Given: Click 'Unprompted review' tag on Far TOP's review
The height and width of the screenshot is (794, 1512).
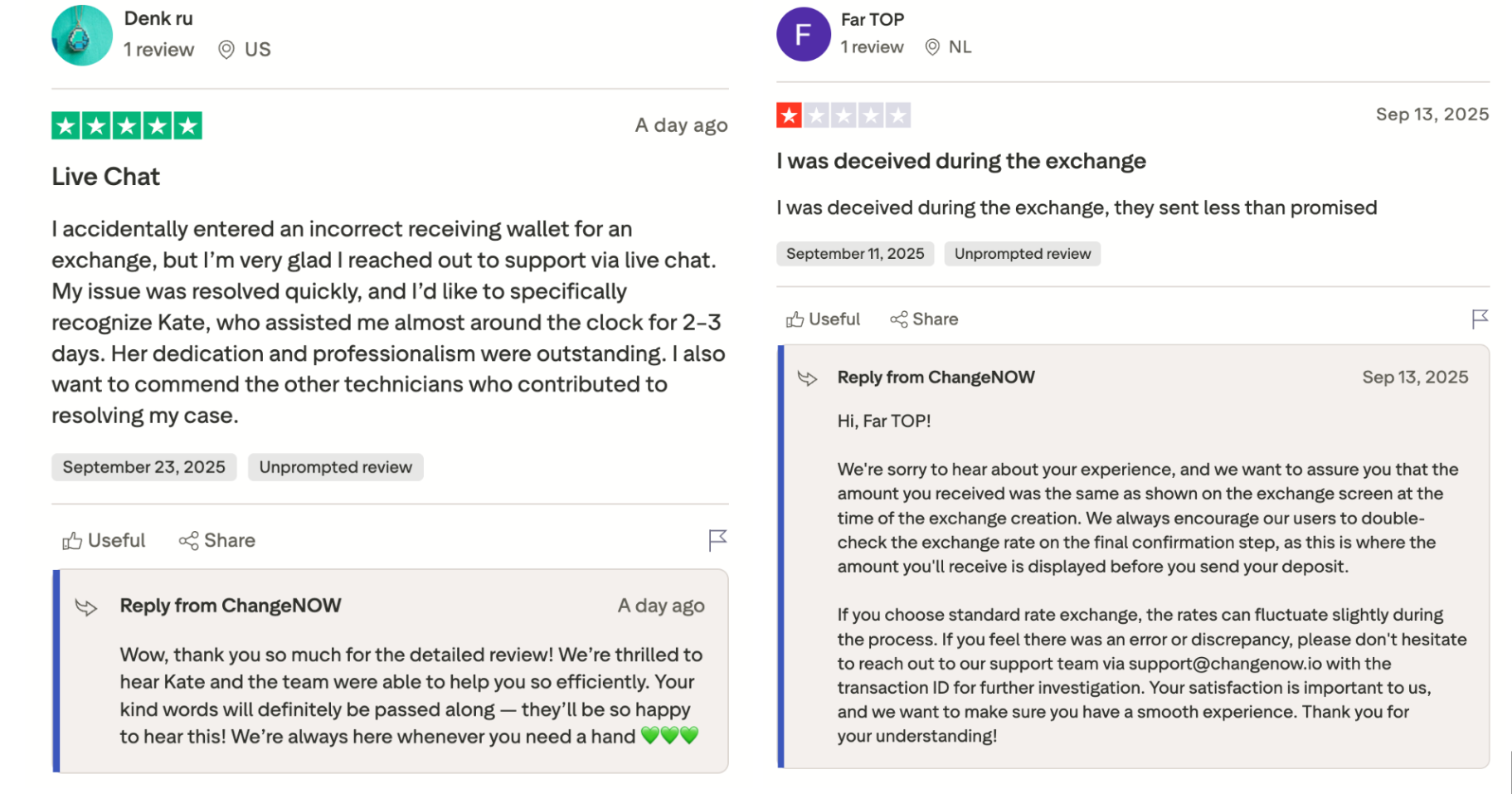Looking at the screenshot, I should coord(1022,254).
